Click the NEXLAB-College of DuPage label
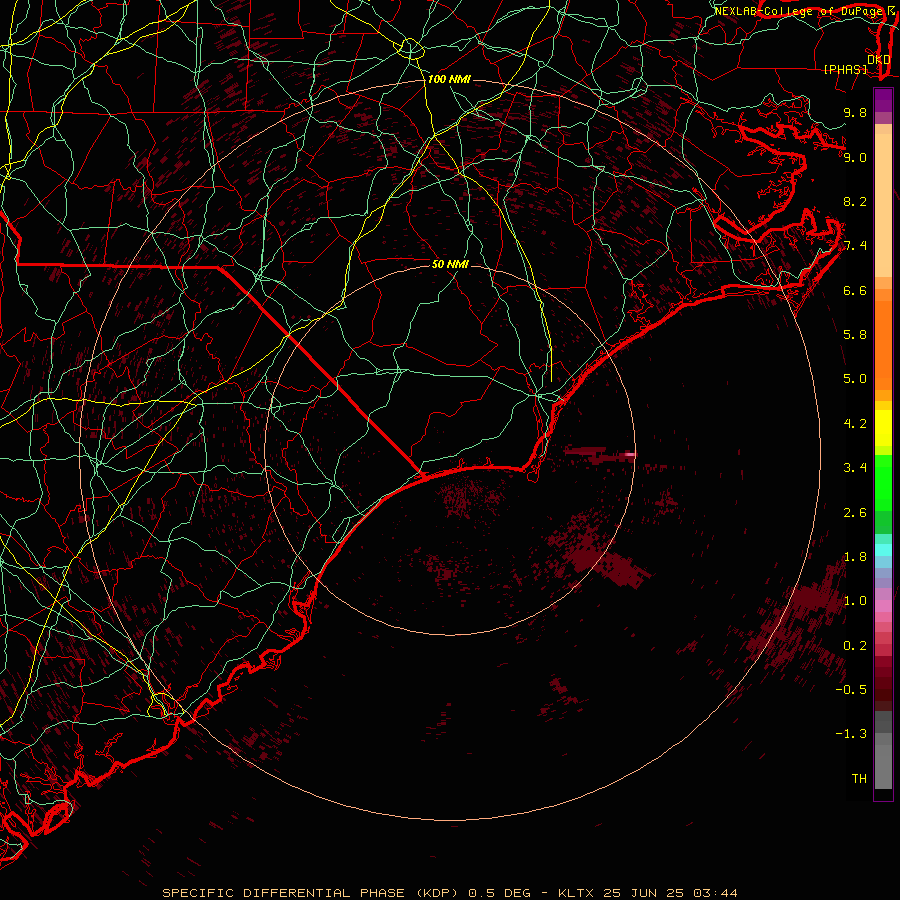The height and width of the screenshot is (900, 900). pos(800,11)
